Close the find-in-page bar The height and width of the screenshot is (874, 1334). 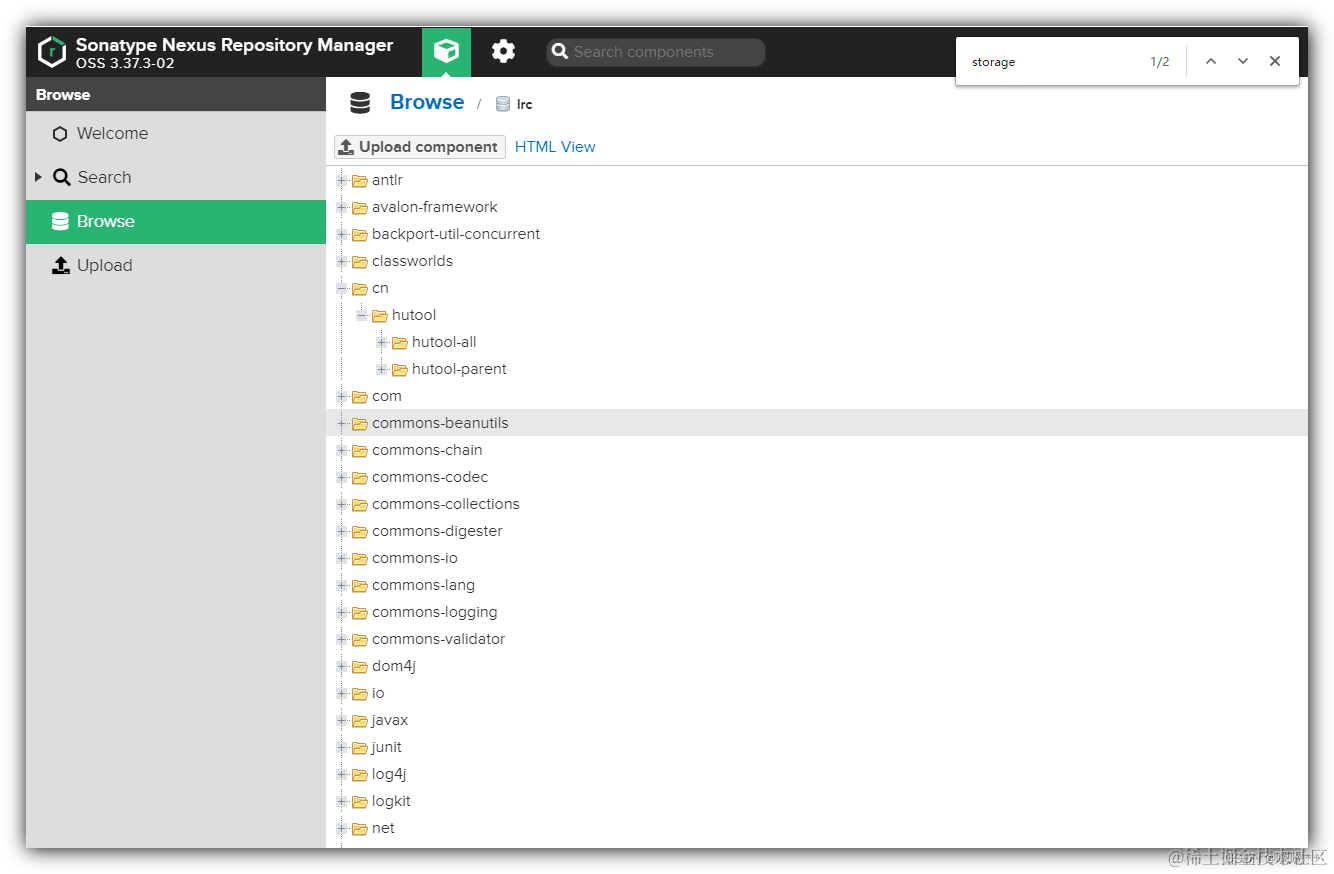point(1275,62)
